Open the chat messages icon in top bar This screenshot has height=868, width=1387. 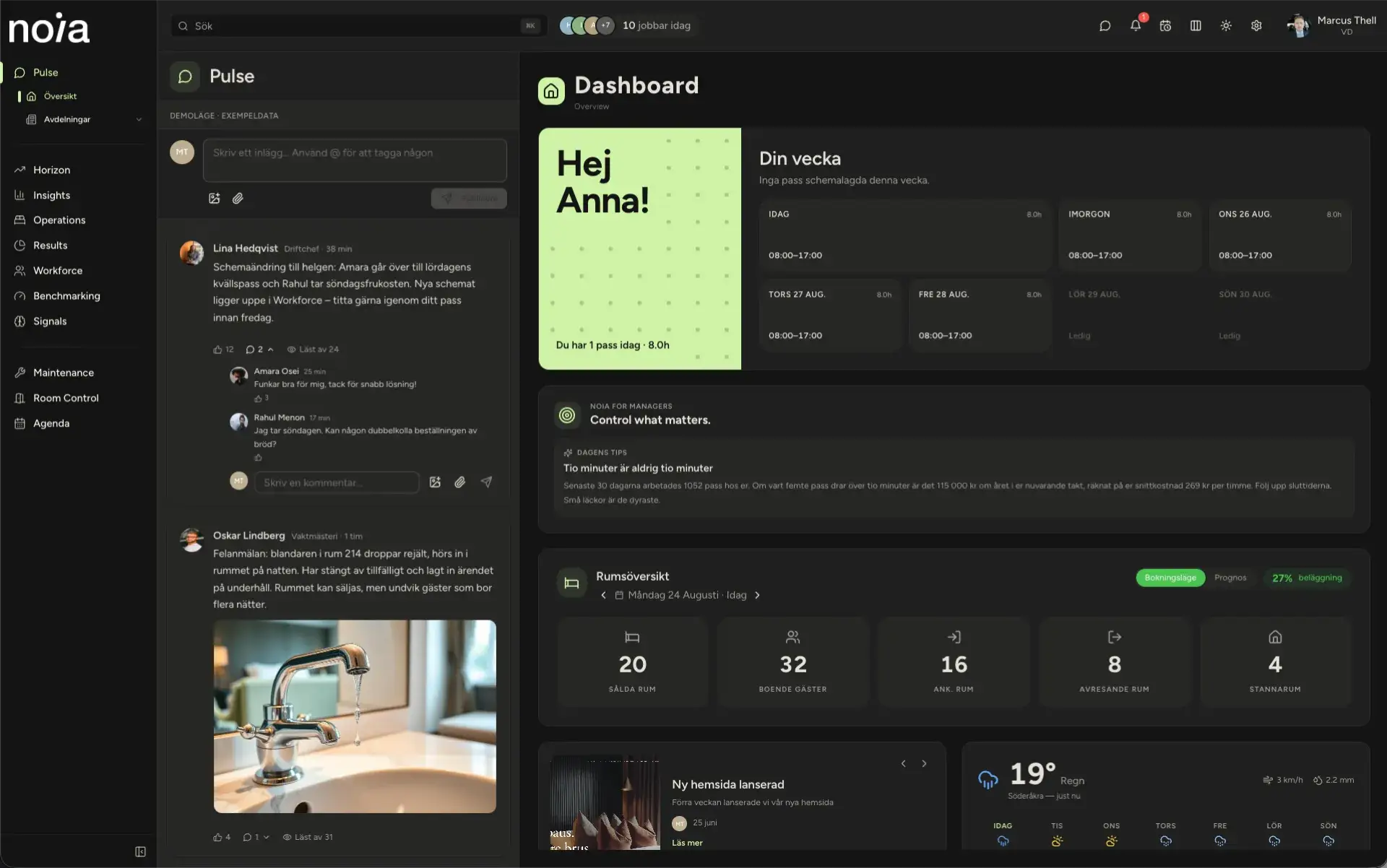1105,26
